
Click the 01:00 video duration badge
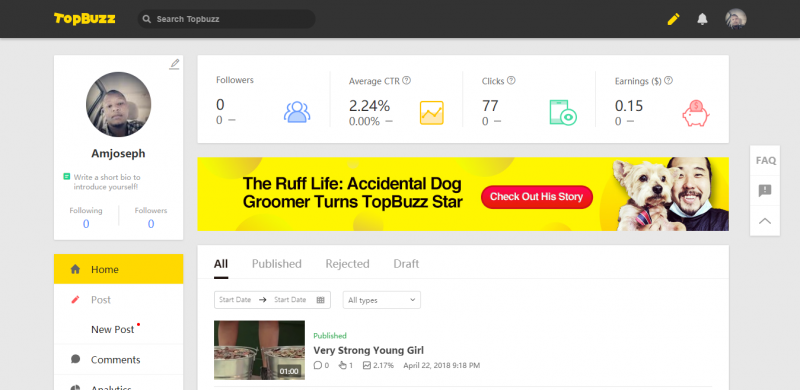(x=289, y=371)
